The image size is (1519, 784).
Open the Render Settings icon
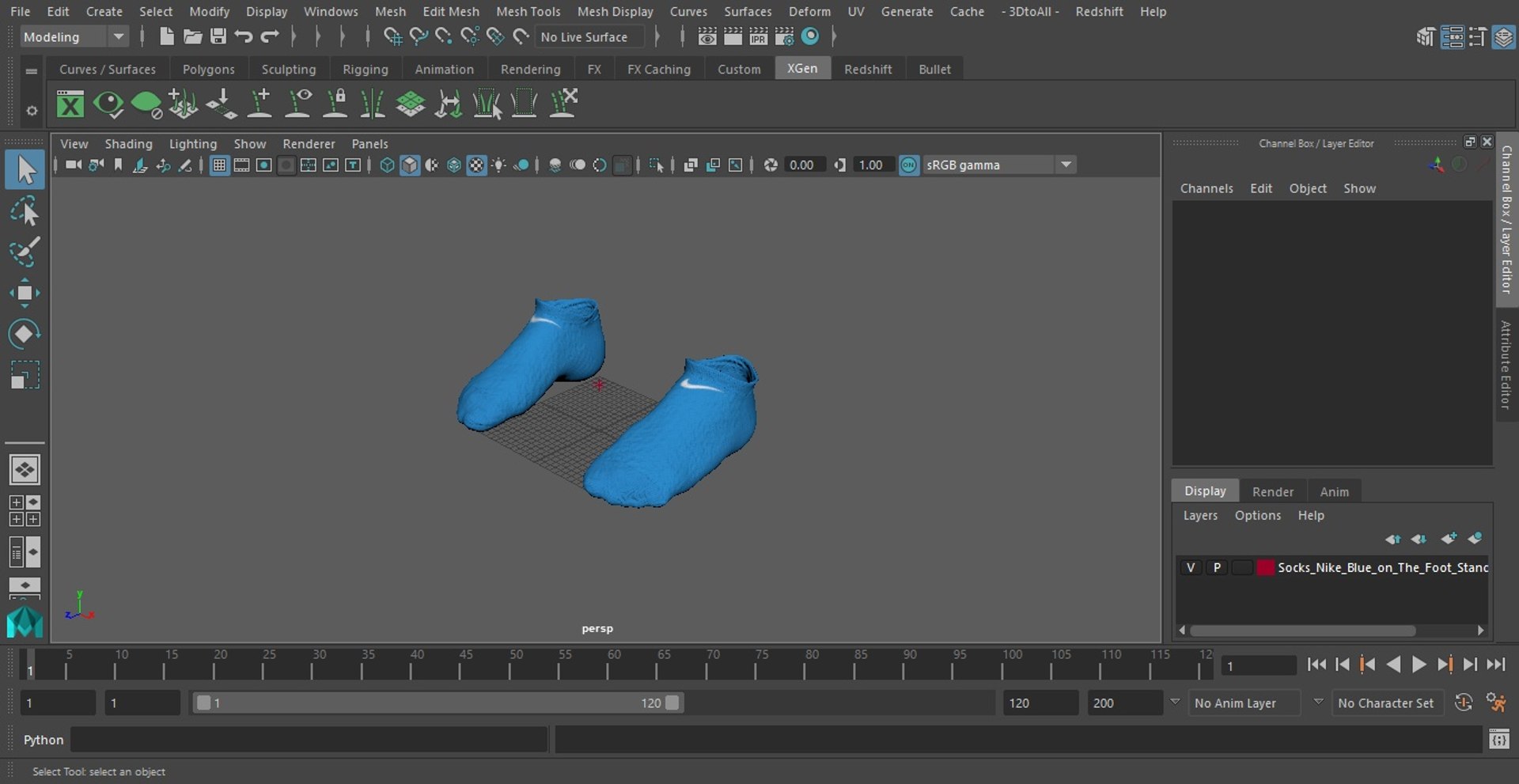784,36
